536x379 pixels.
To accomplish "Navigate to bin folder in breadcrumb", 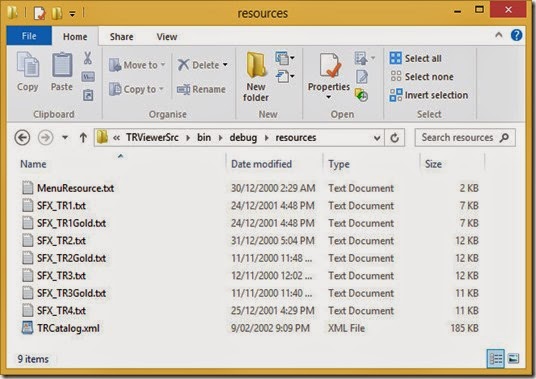I will point(204,137).
